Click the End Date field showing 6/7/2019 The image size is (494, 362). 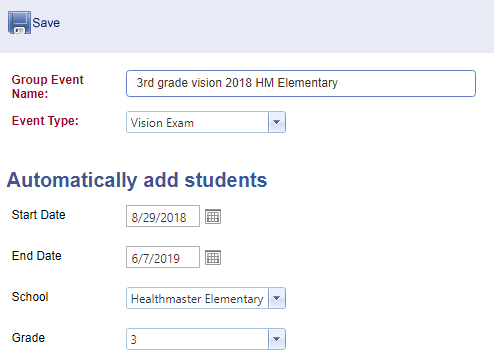[x=163, y=257]
